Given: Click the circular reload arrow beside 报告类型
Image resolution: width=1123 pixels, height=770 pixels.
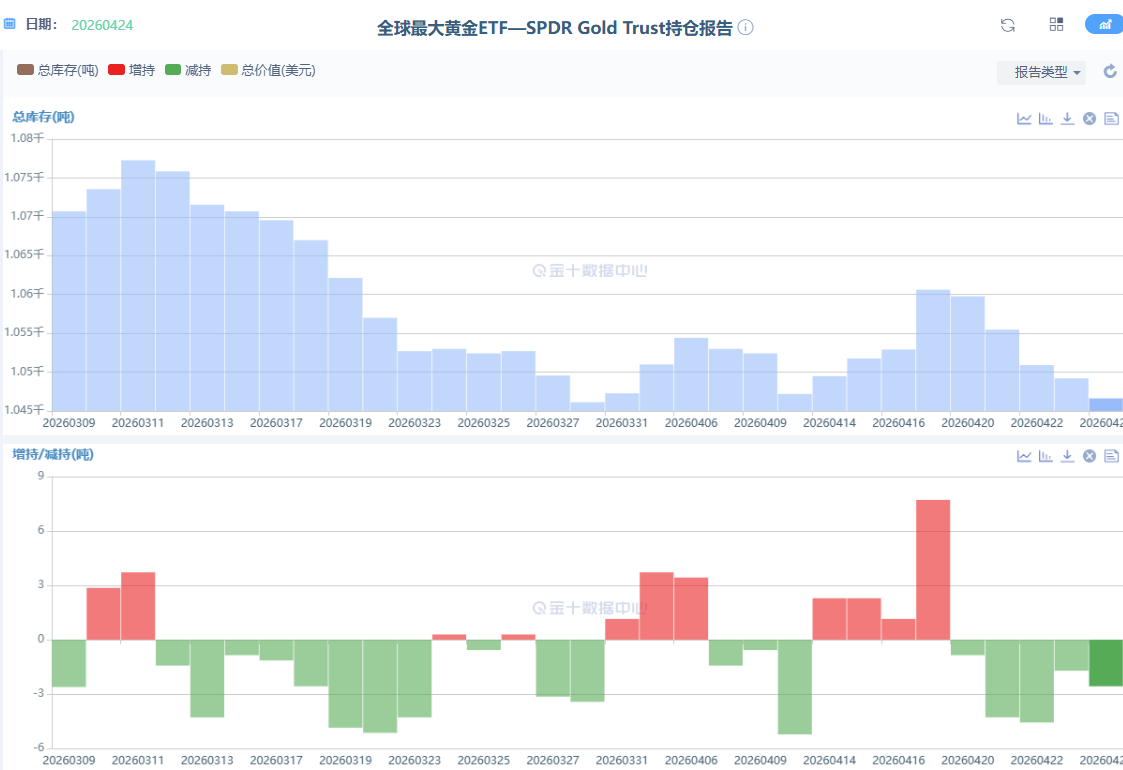Looking at the screenshot, I should [x=1110, y=71].
